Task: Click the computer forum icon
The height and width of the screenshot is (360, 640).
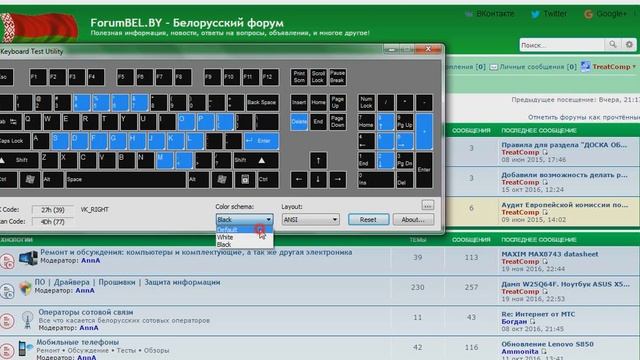Action: coord(28,258)
